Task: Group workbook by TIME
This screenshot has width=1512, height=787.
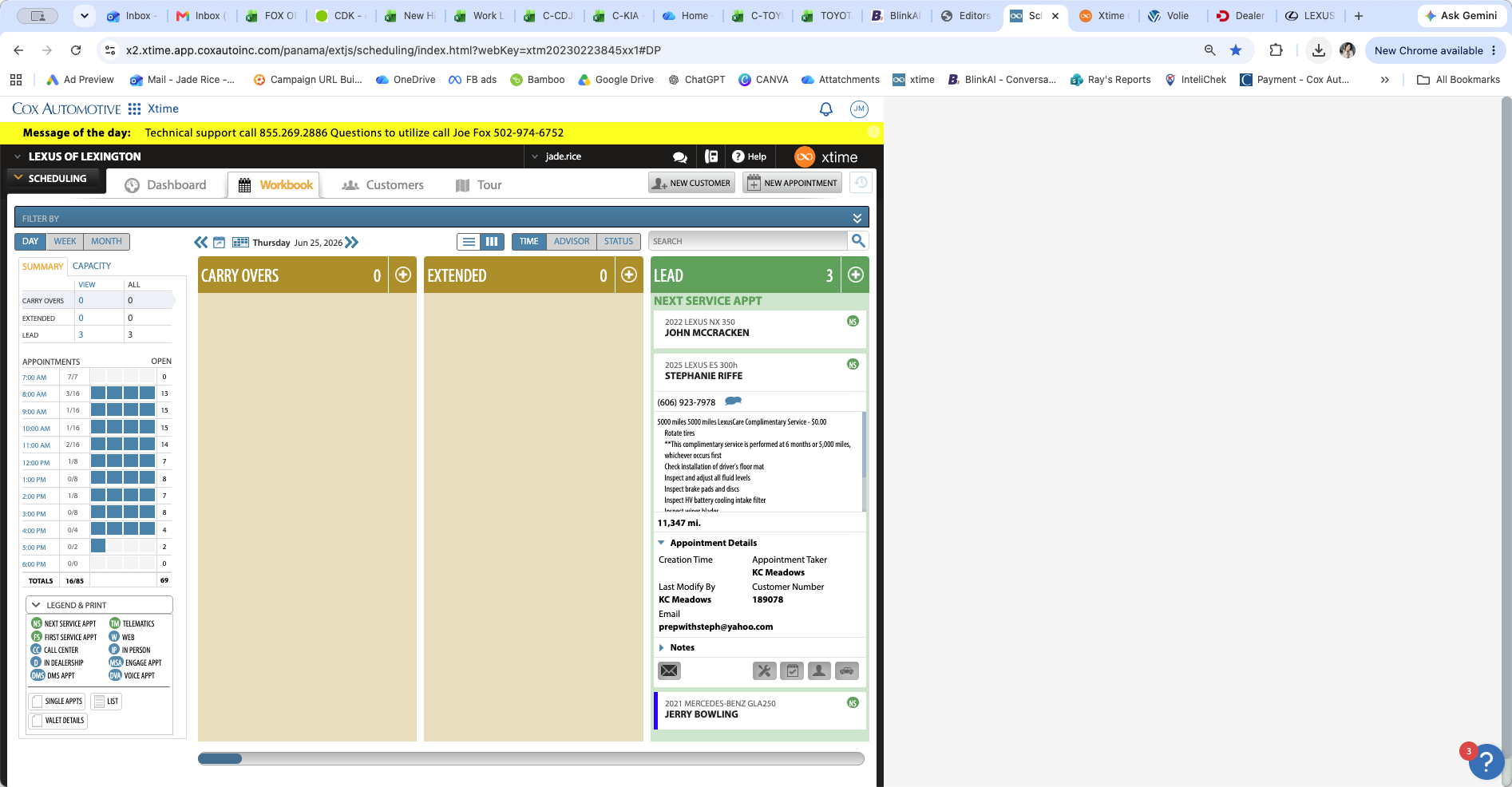Action: [528, 241]
